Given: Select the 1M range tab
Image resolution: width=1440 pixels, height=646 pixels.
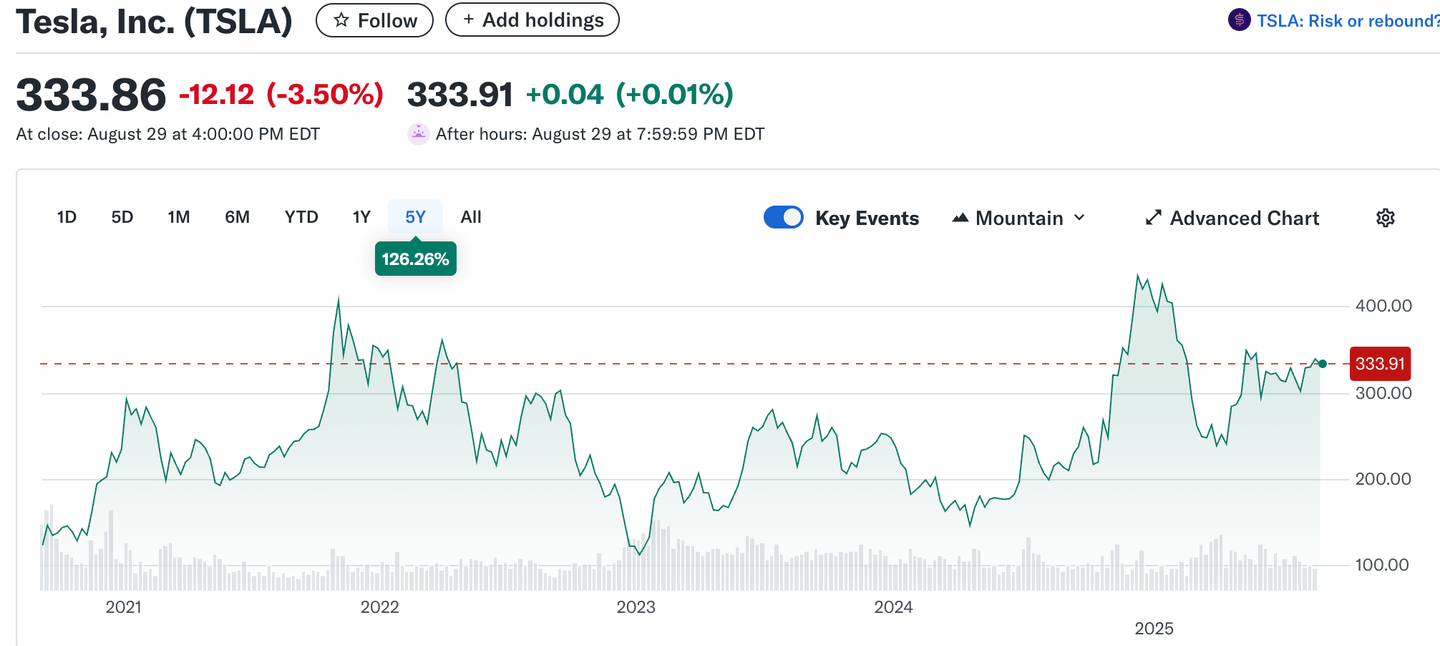Looking at the screenshot, I should tap(179, 217).
